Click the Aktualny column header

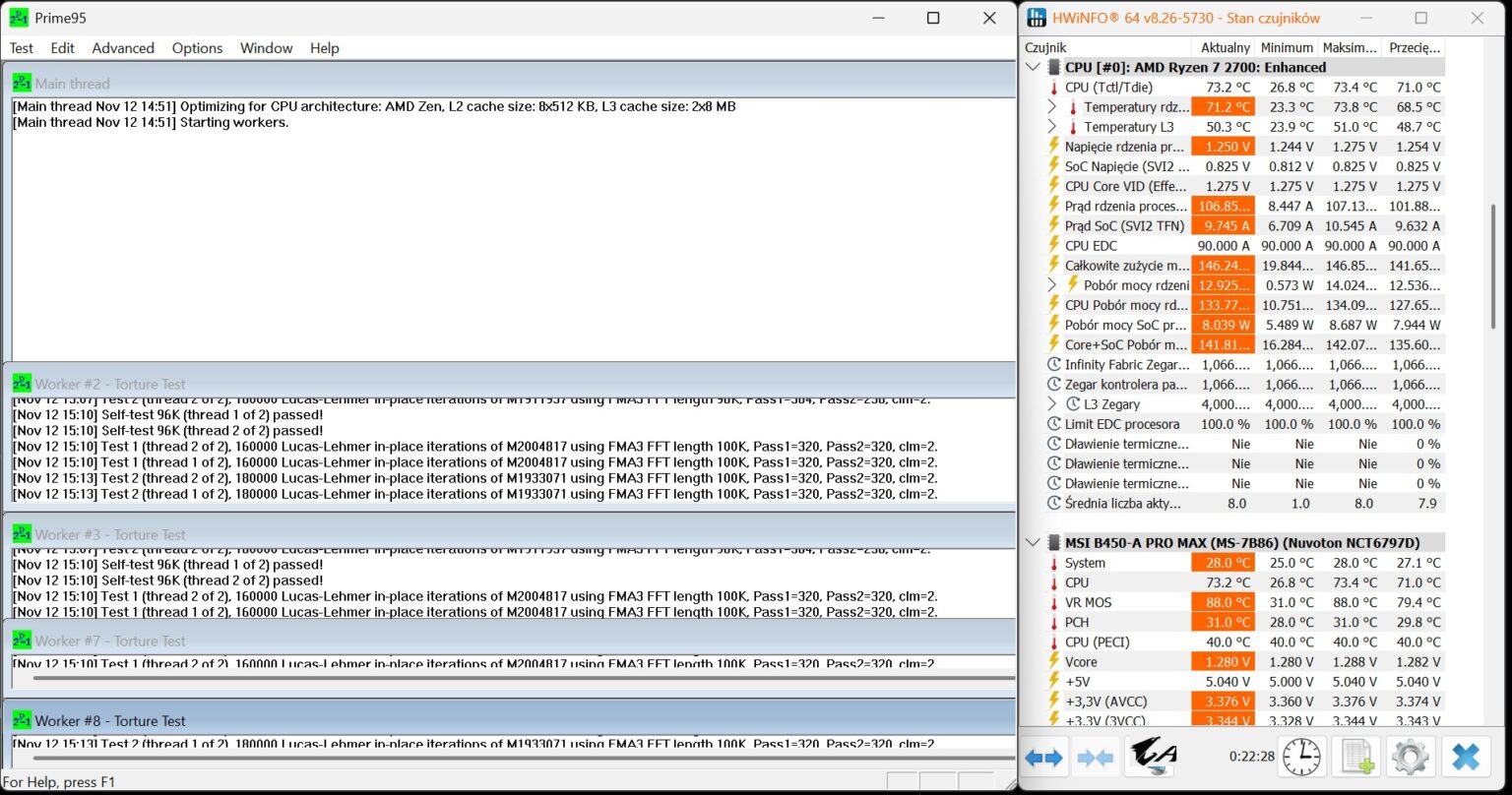pyautogui.click(x=1224, y=47)
